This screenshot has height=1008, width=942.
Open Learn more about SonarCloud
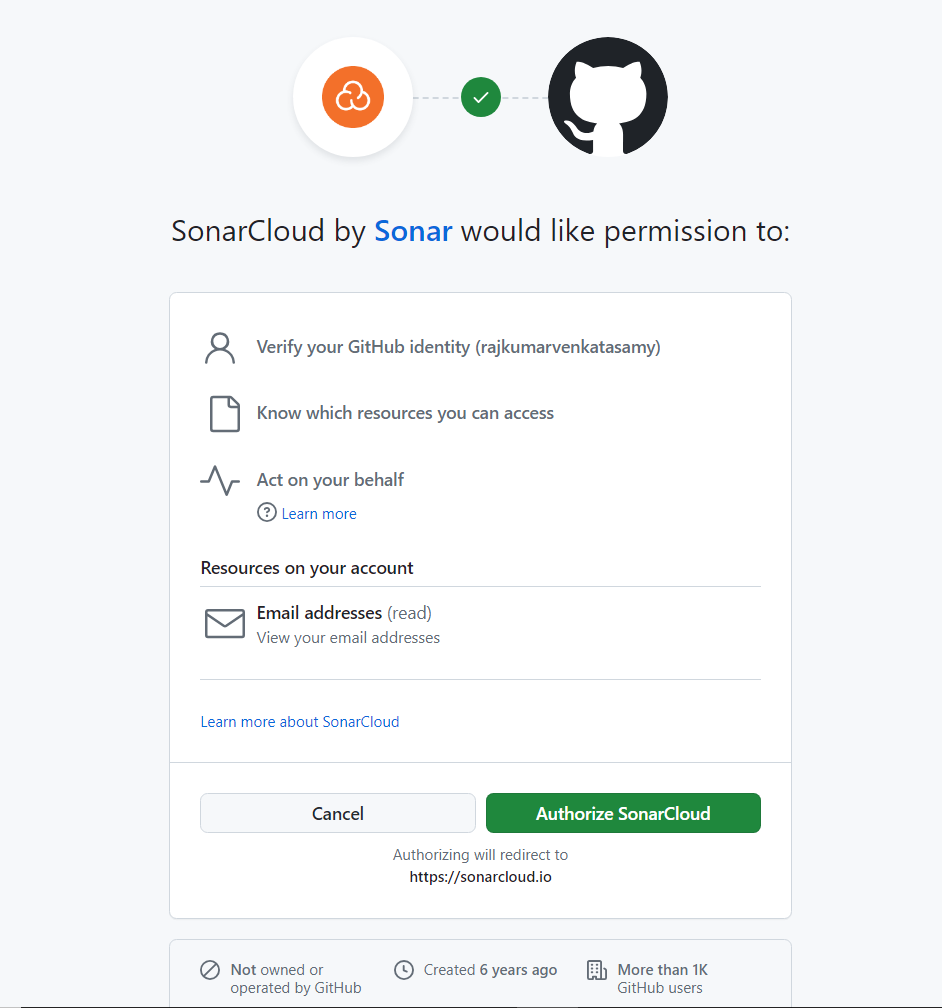300,721
